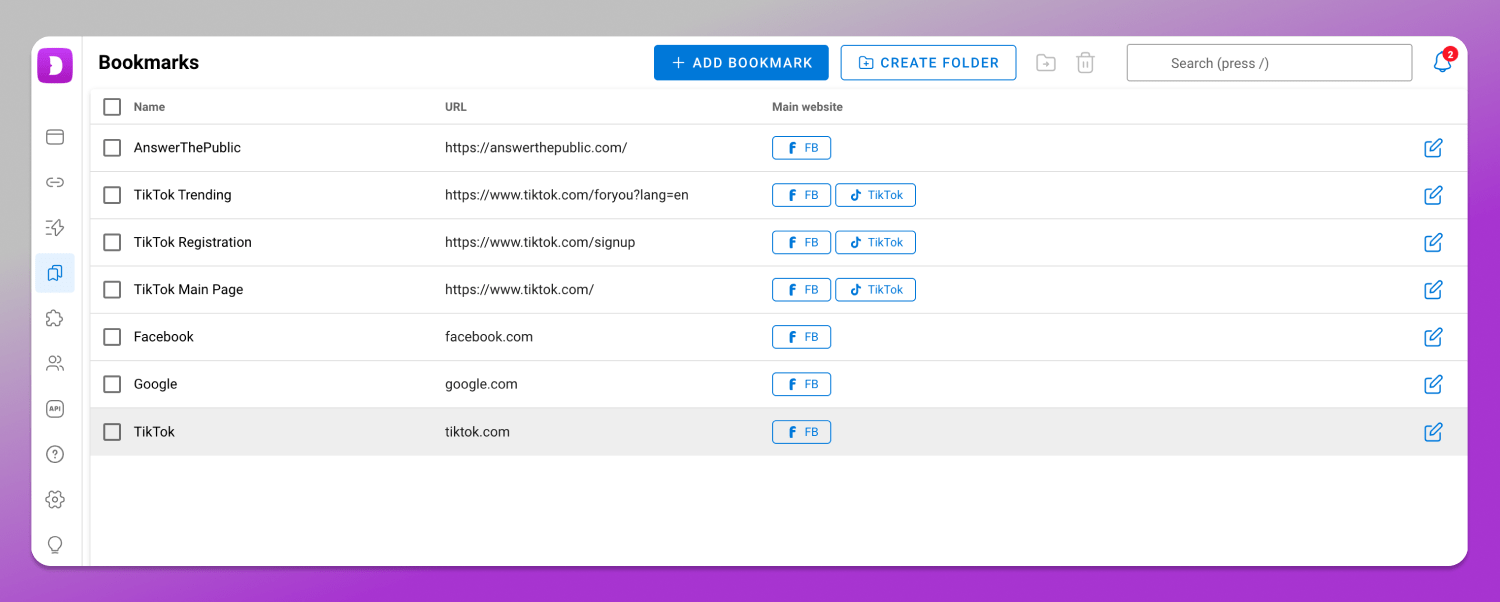This screenshot has width=1500, height=602.
Task: Select the Bookmarks sidebar icon
Action: click(x=55, y=273)
